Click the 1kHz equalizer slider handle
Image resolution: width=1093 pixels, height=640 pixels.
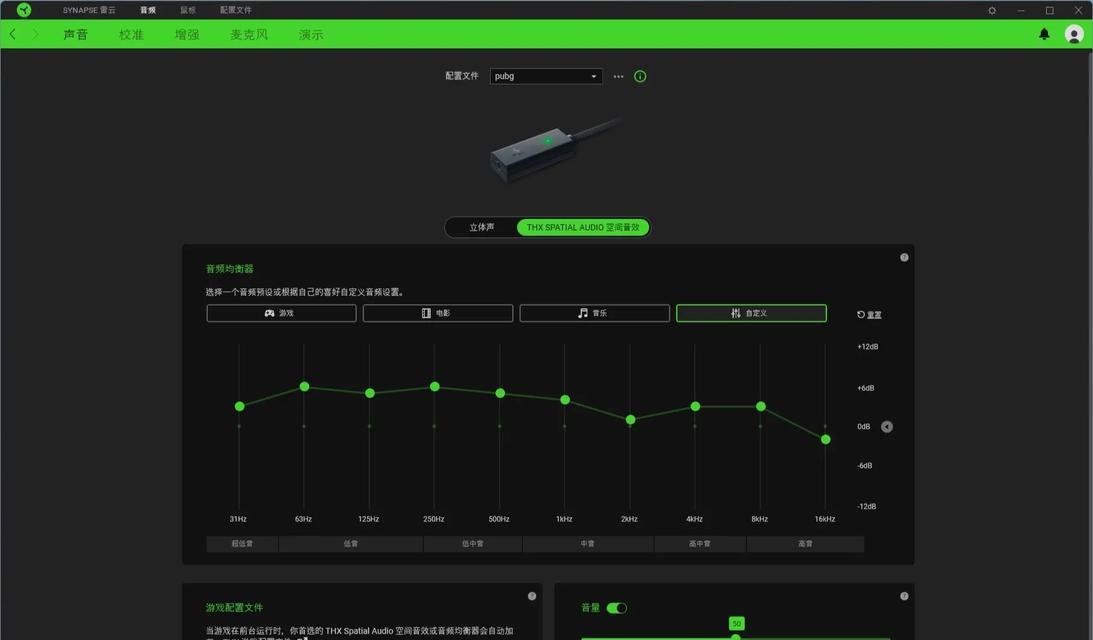tap(565, 399)
